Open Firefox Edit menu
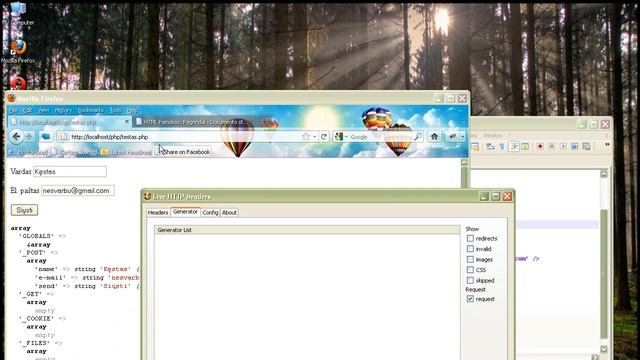 27,110
